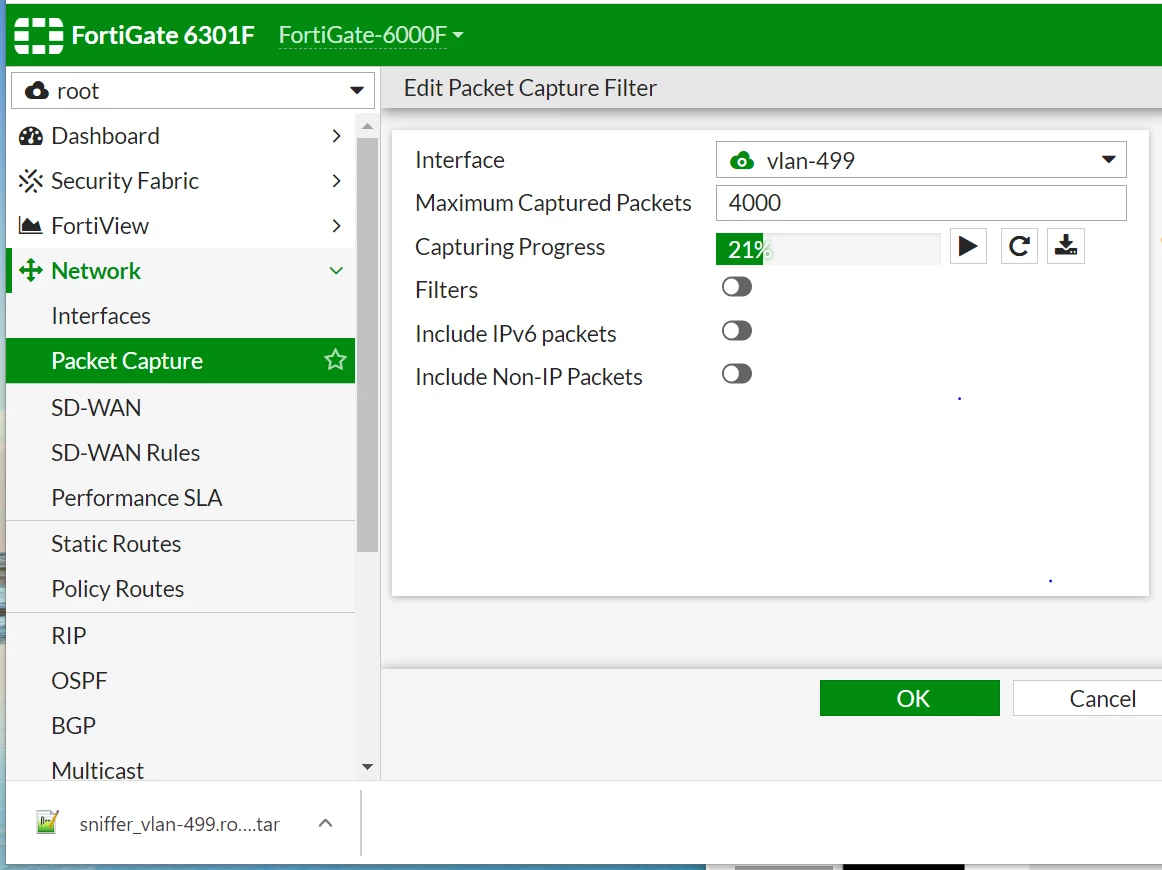Click the Capturing Progress label
Image resolution: width=1162 pixels, height=870 pixels.
(510, 247)
